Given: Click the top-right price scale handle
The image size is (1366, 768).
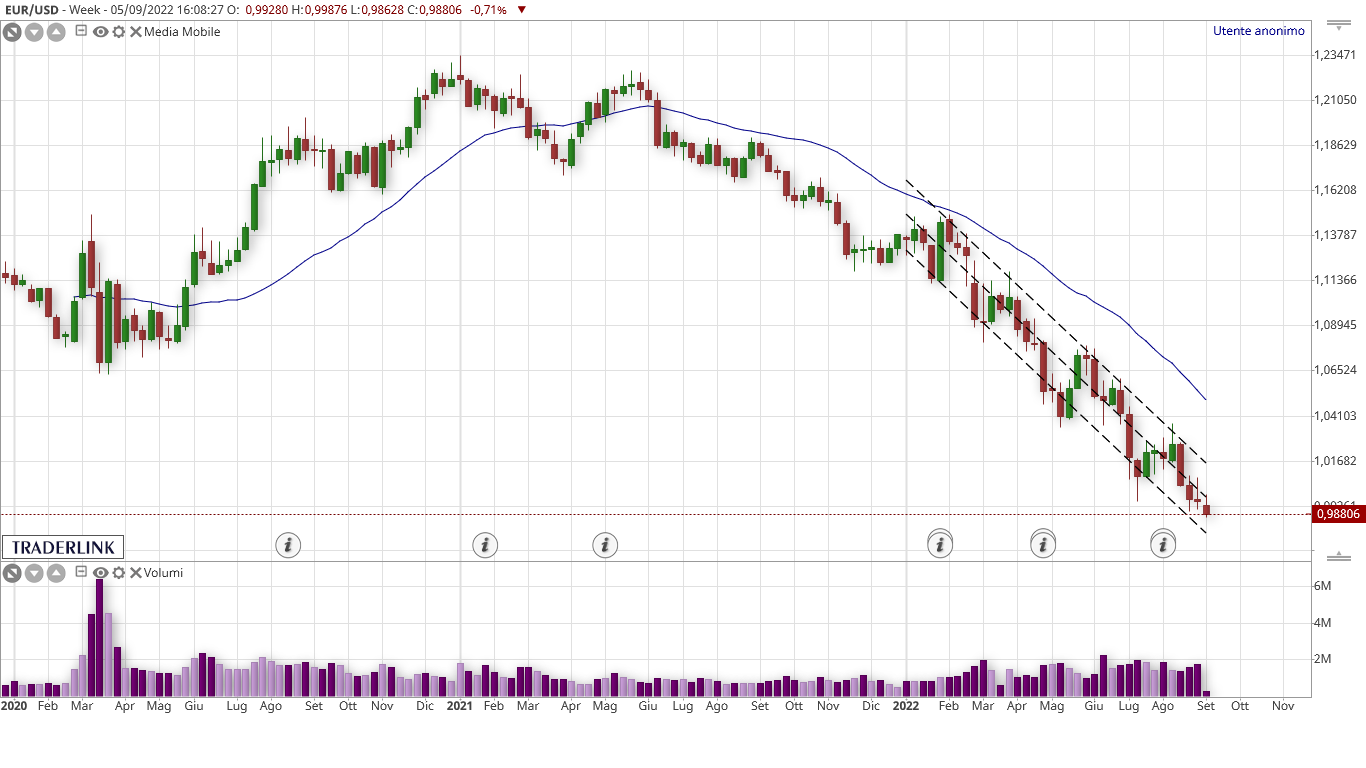Looking at the screenshot, I should point(1338,22).
